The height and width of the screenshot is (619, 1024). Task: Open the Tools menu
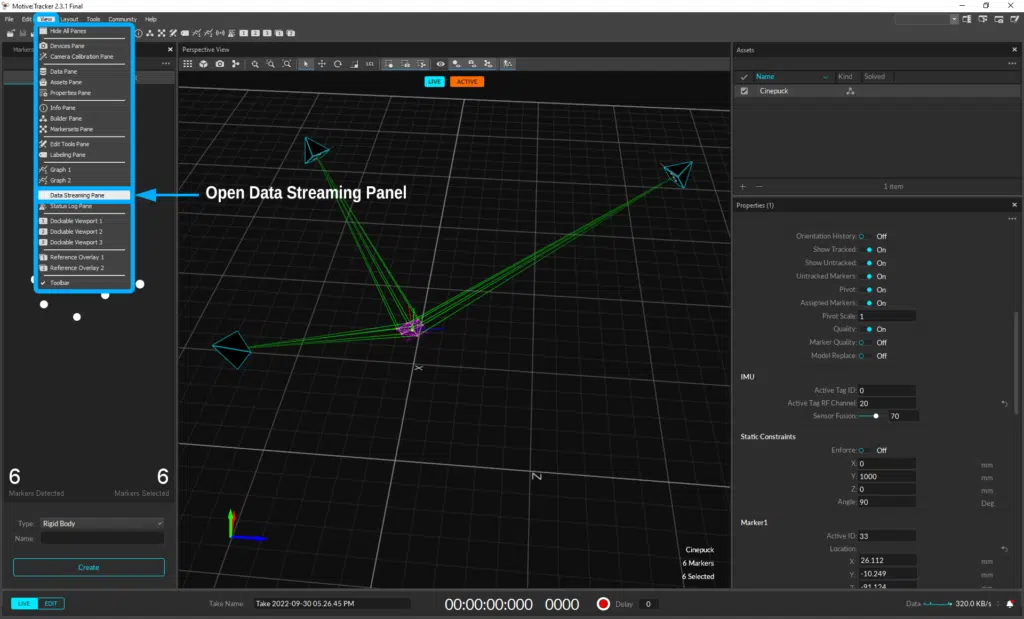93,19
